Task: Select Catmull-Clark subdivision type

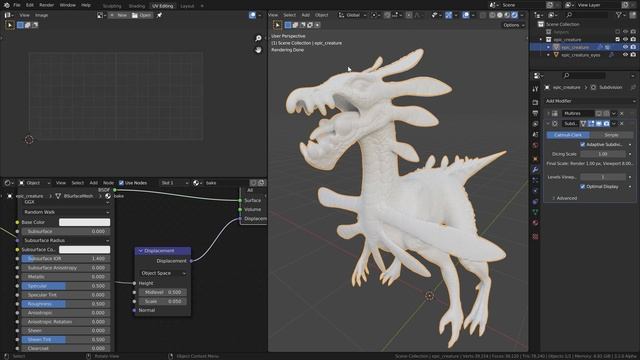Action: coord(568,135)
